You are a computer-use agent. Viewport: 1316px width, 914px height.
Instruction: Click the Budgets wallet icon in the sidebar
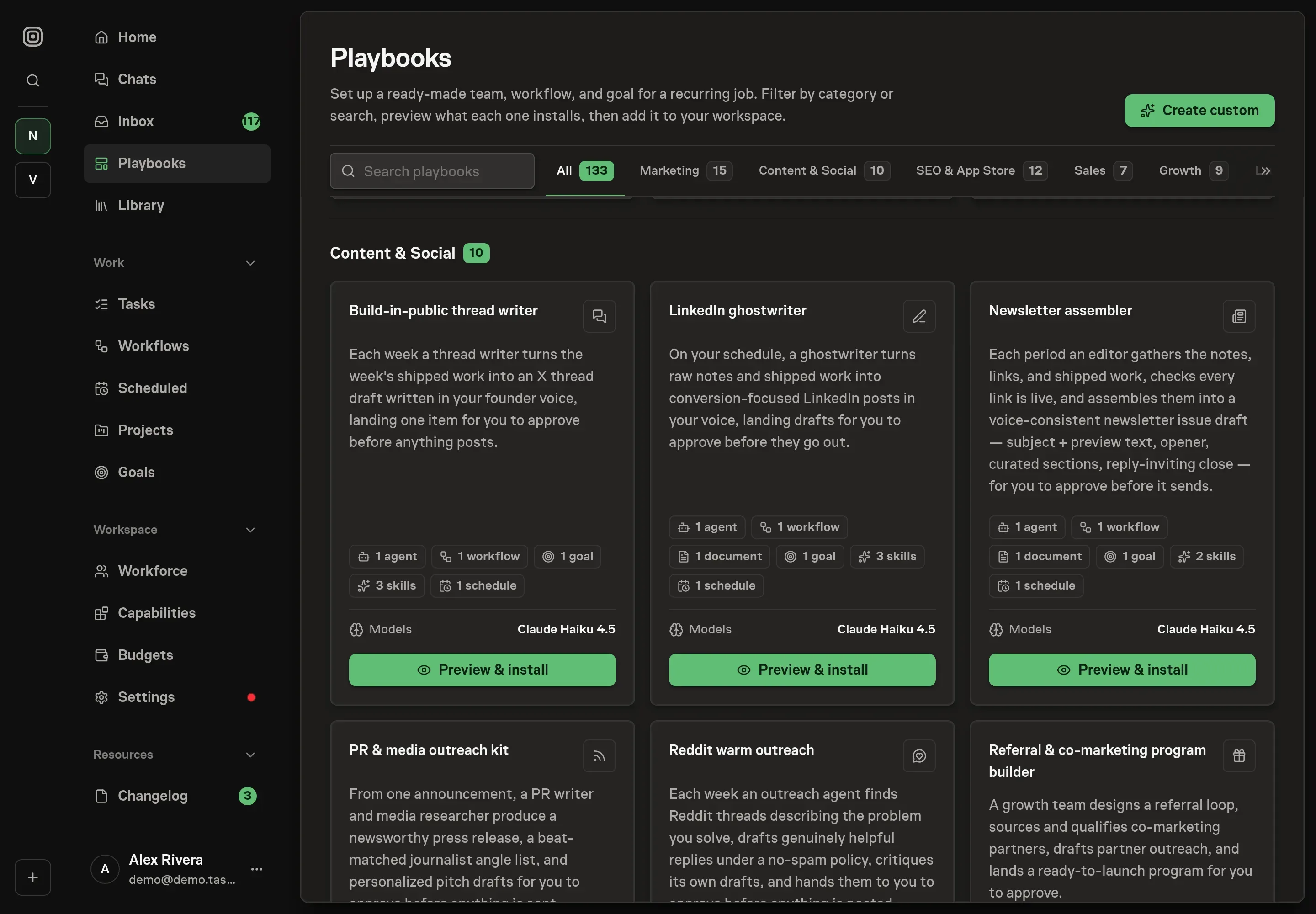point(101,655)
